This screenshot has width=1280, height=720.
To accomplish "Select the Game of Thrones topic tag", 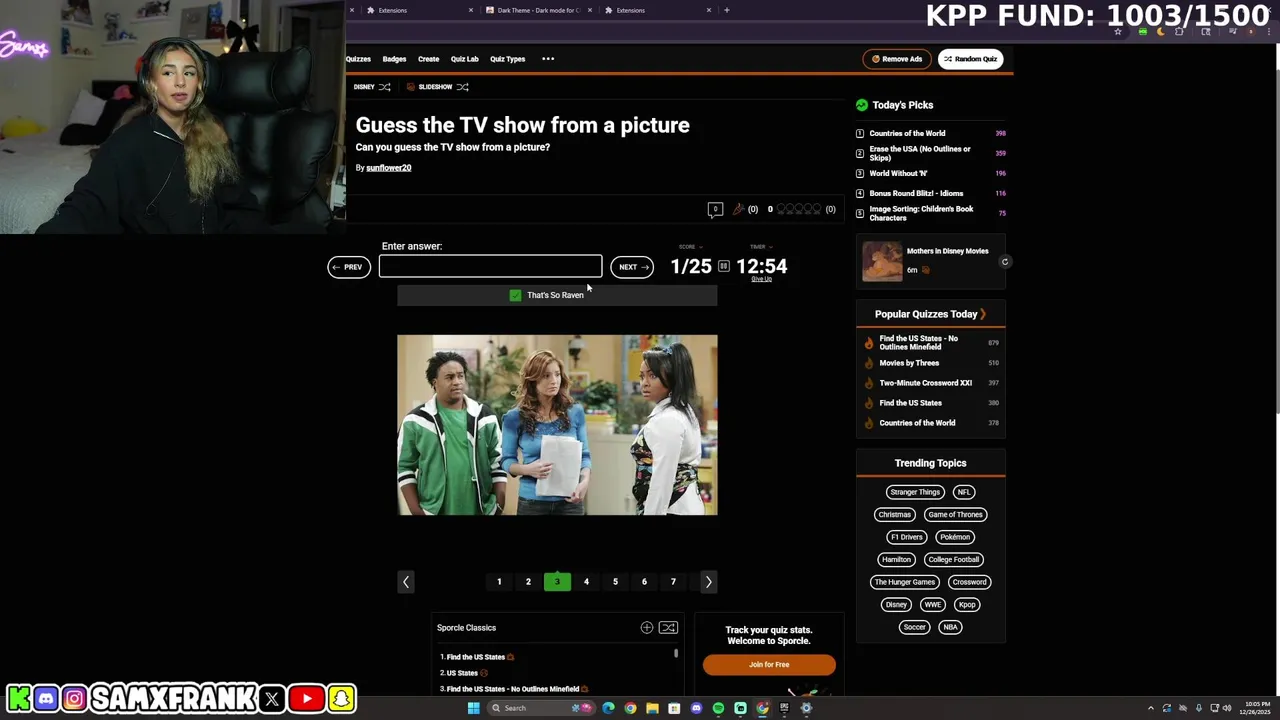I will coord(955,515).
